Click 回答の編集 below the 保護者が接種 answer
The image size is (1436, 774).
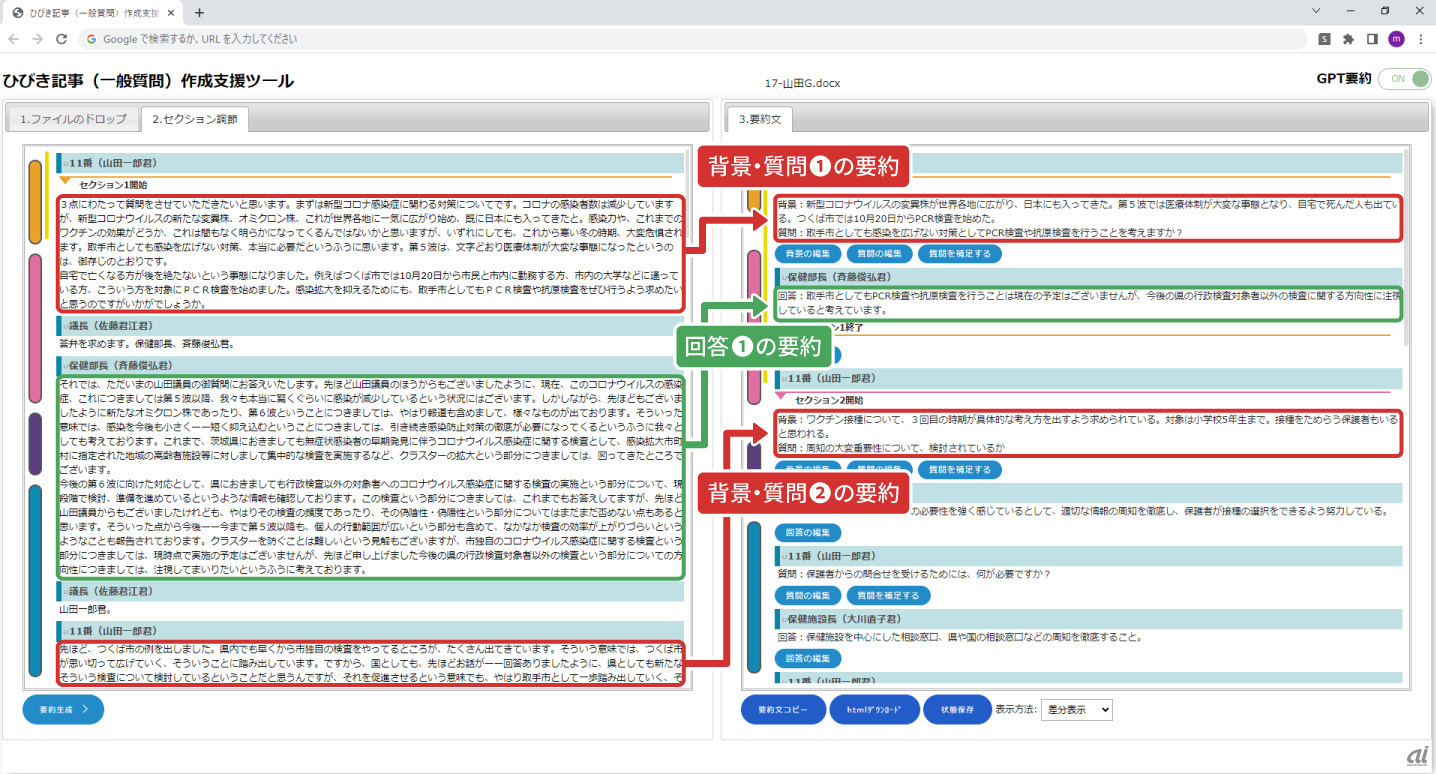pos(808,532)
